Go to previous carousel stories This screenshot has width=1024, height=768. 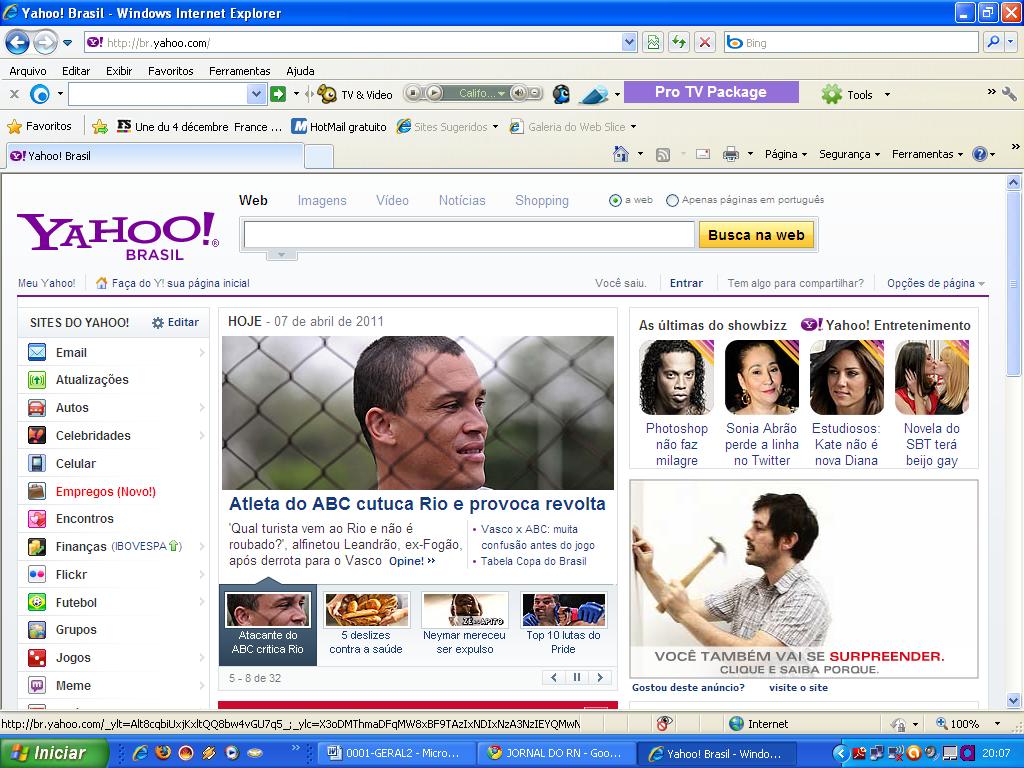point(554,678)
